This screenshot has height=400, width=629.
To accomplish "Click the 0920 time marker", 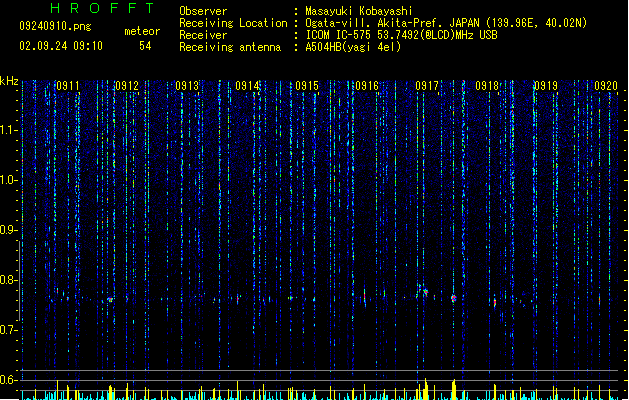I will (x=606, y=86).
